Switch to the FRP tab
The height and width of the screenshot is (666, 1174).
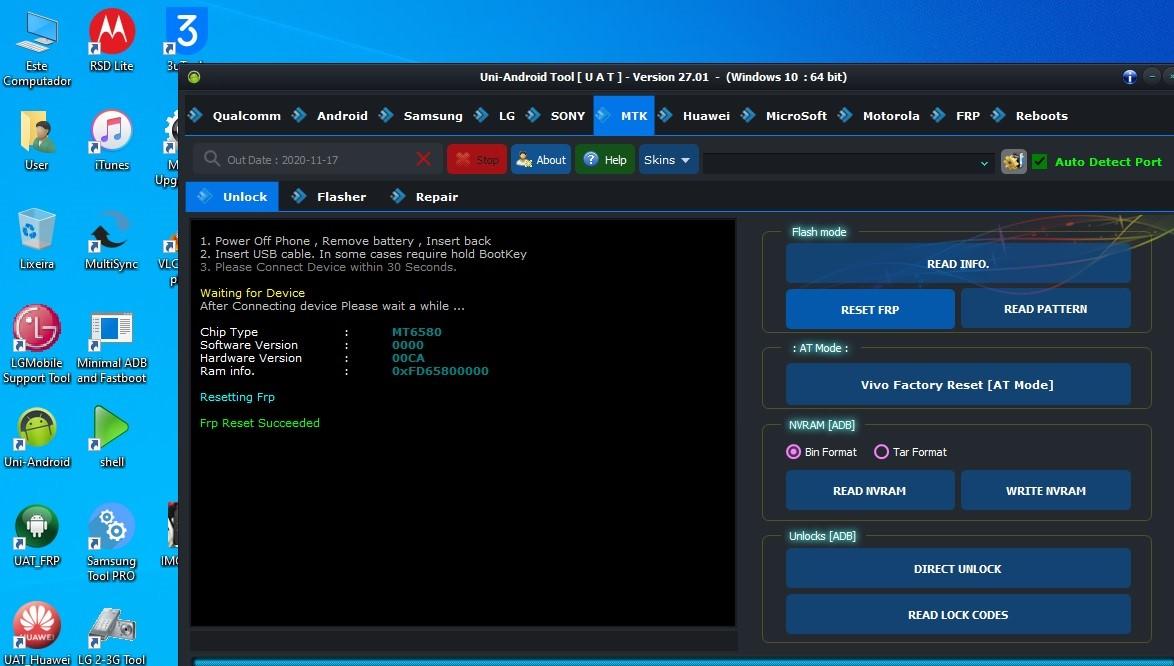(x=956, y=115)
